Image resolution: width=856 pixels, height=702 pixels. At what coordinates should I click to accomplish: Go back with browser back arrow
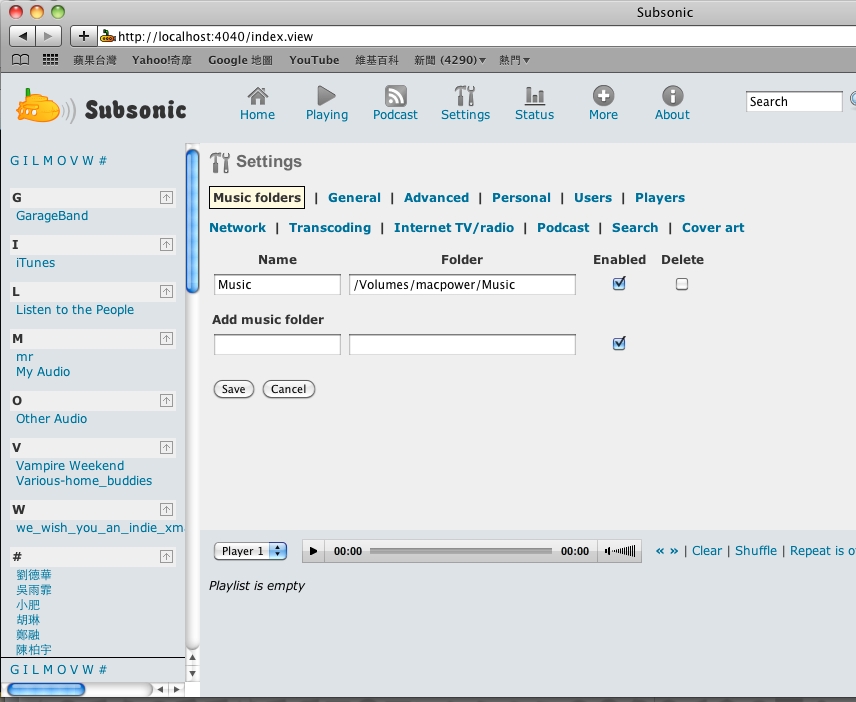coord(22,36)
